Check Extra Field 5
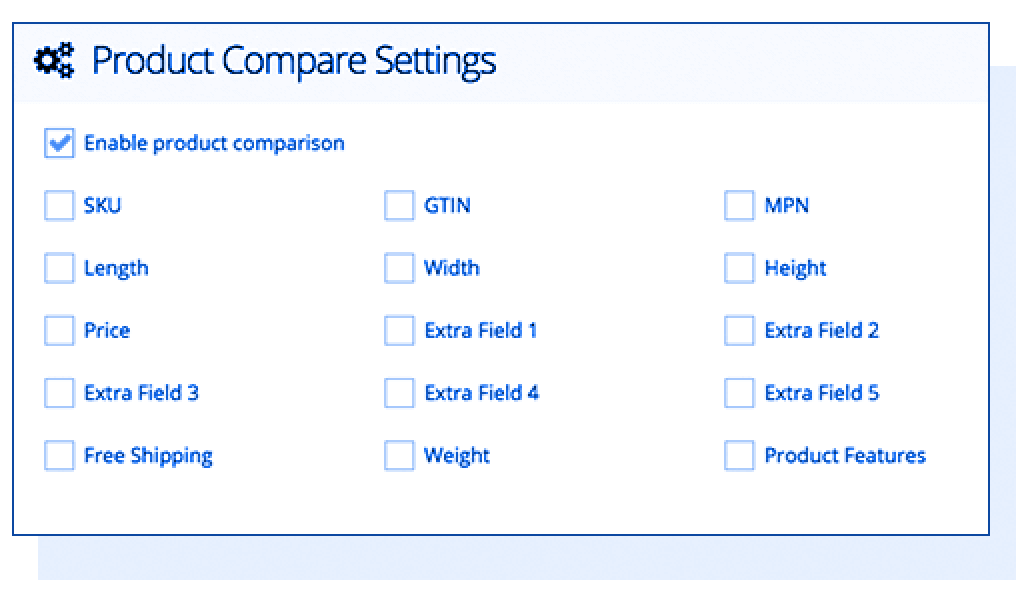The height and width of the screenshot is (596, 1024). [x=738, y=393]
